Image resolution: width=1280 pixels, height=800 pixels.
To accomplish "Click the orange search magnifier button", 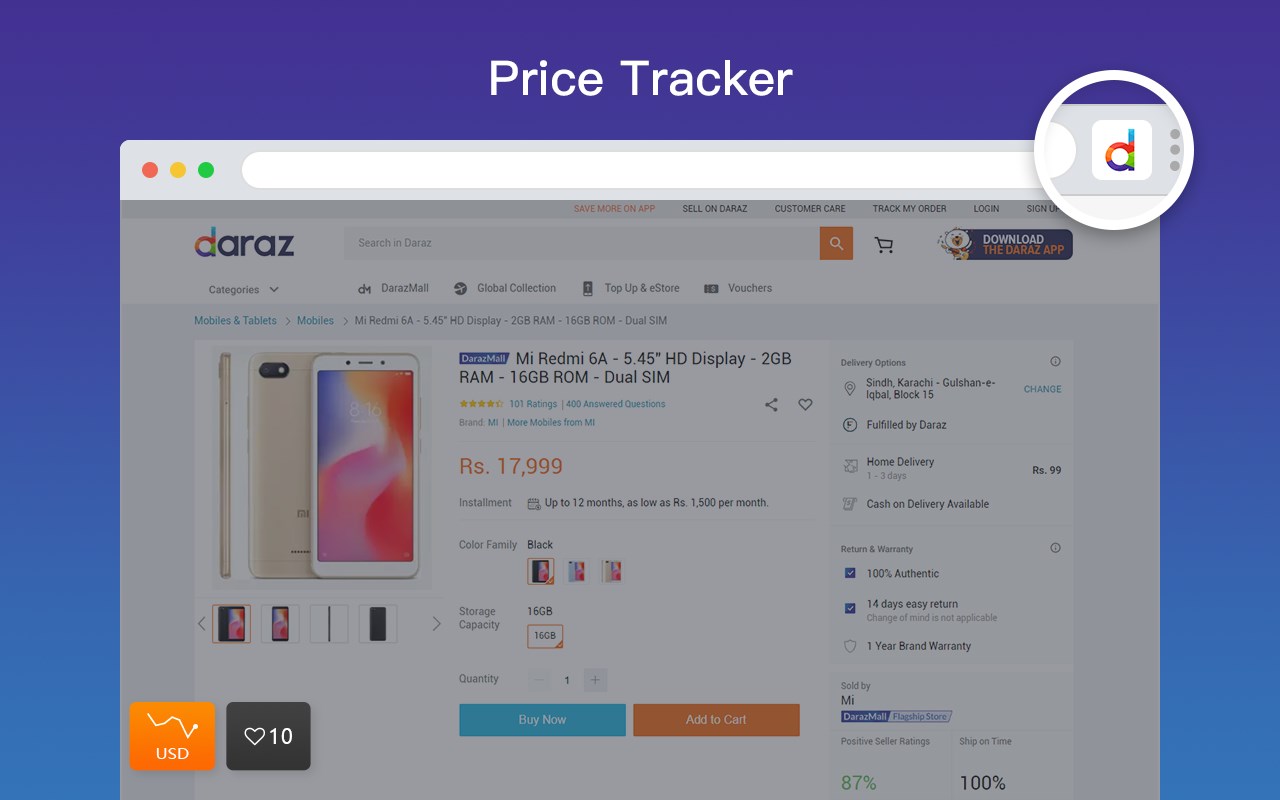I will [836, 243].
